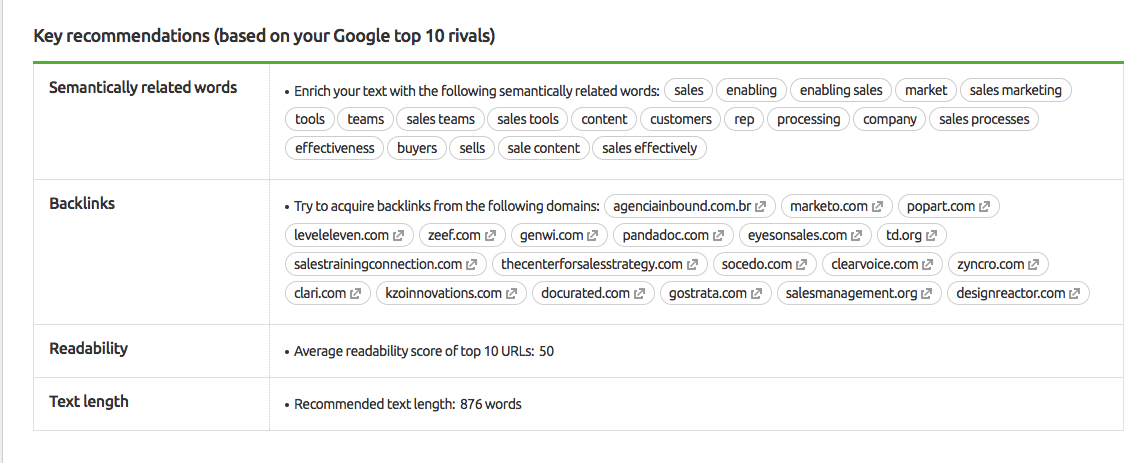This screenshot has width=1143, height=463.
Task: Click the "effectiveness" semantic word tag
Action: click(x=334, y=148)
